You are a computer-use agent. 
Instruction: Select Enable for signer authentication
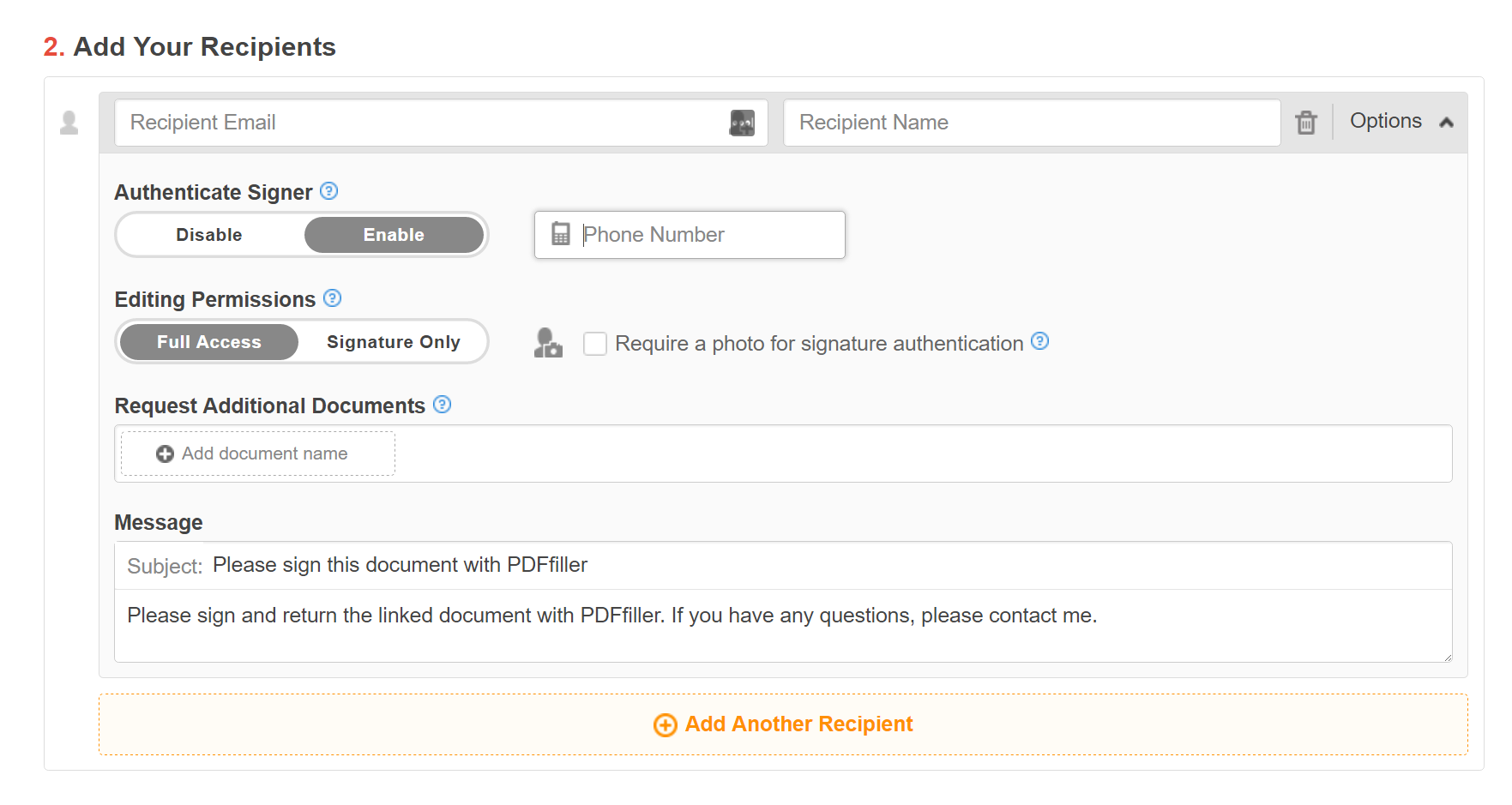point(394,235)
